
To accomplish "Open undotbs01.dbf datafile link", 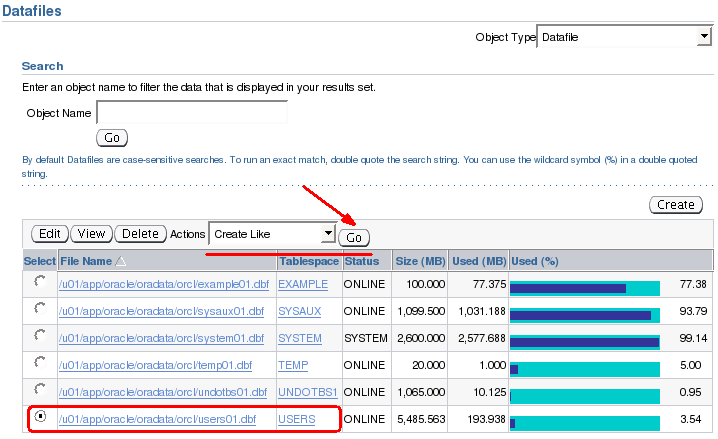I will pos(163,392).
